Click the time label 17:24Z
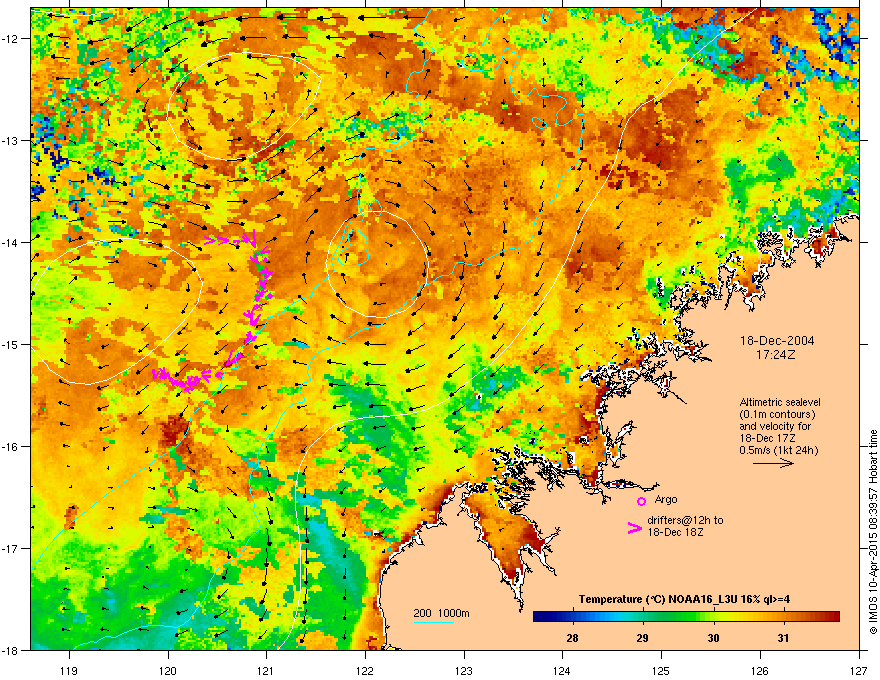The image size is (880, 680). [x=776, y=355]
